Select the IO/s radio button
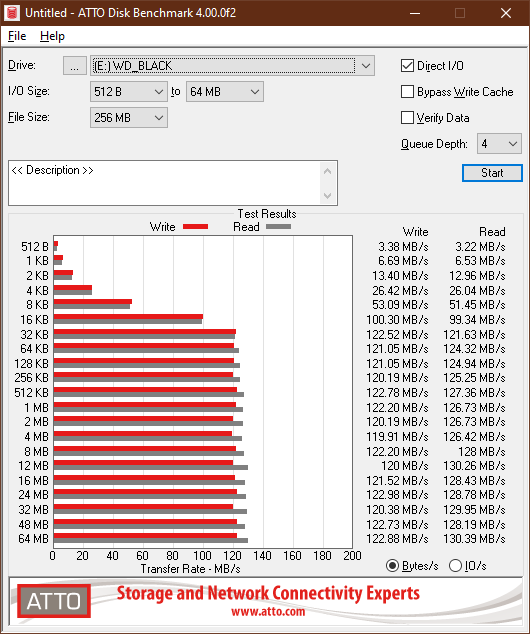This screenshot has height=634, width=530. pyautogui.click(x=455, y=565)
